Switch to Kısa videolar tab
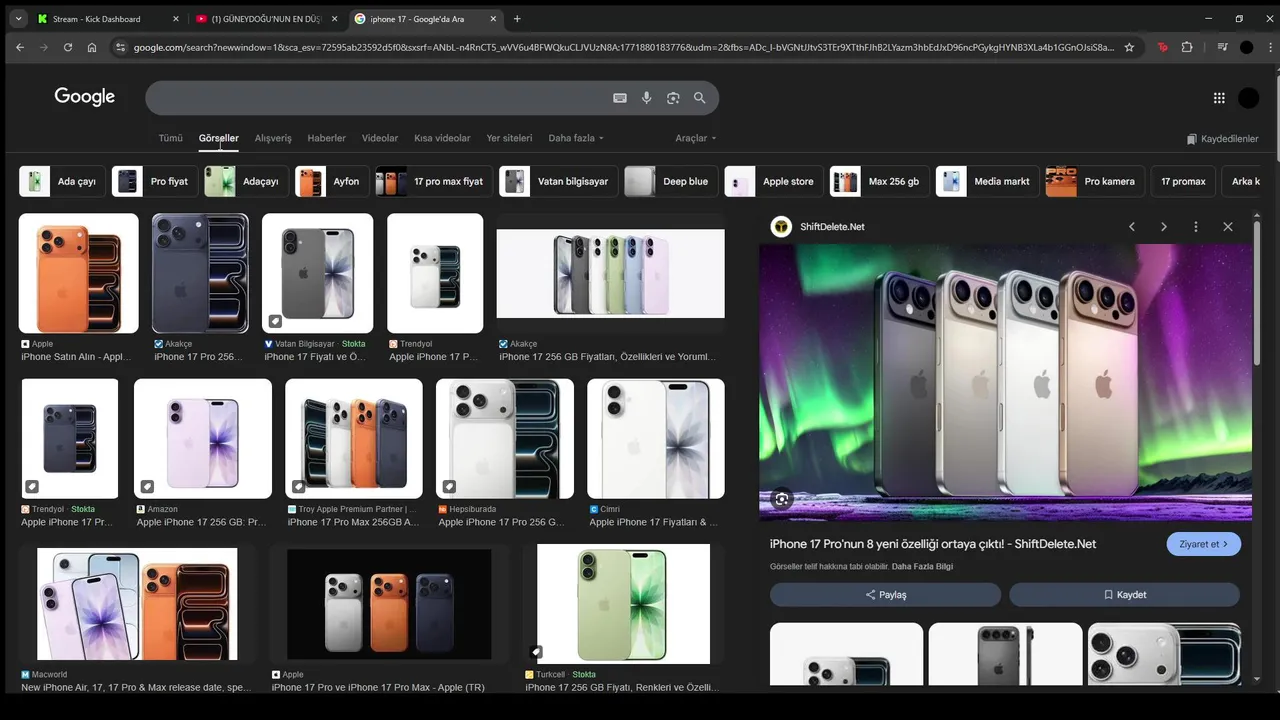Viewport: 1280px width, 720px height. point(442,138)
